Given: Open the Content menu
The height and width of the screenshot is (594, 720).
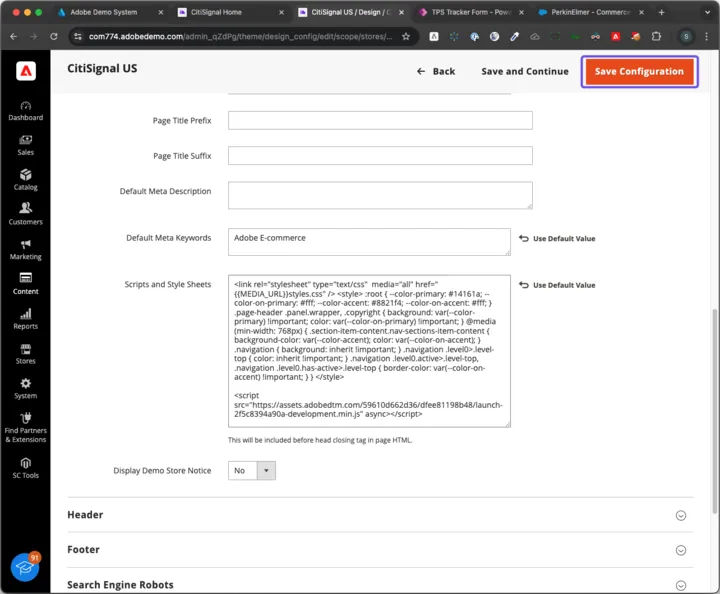Looking at the screenshot, I should coord(26,285).
